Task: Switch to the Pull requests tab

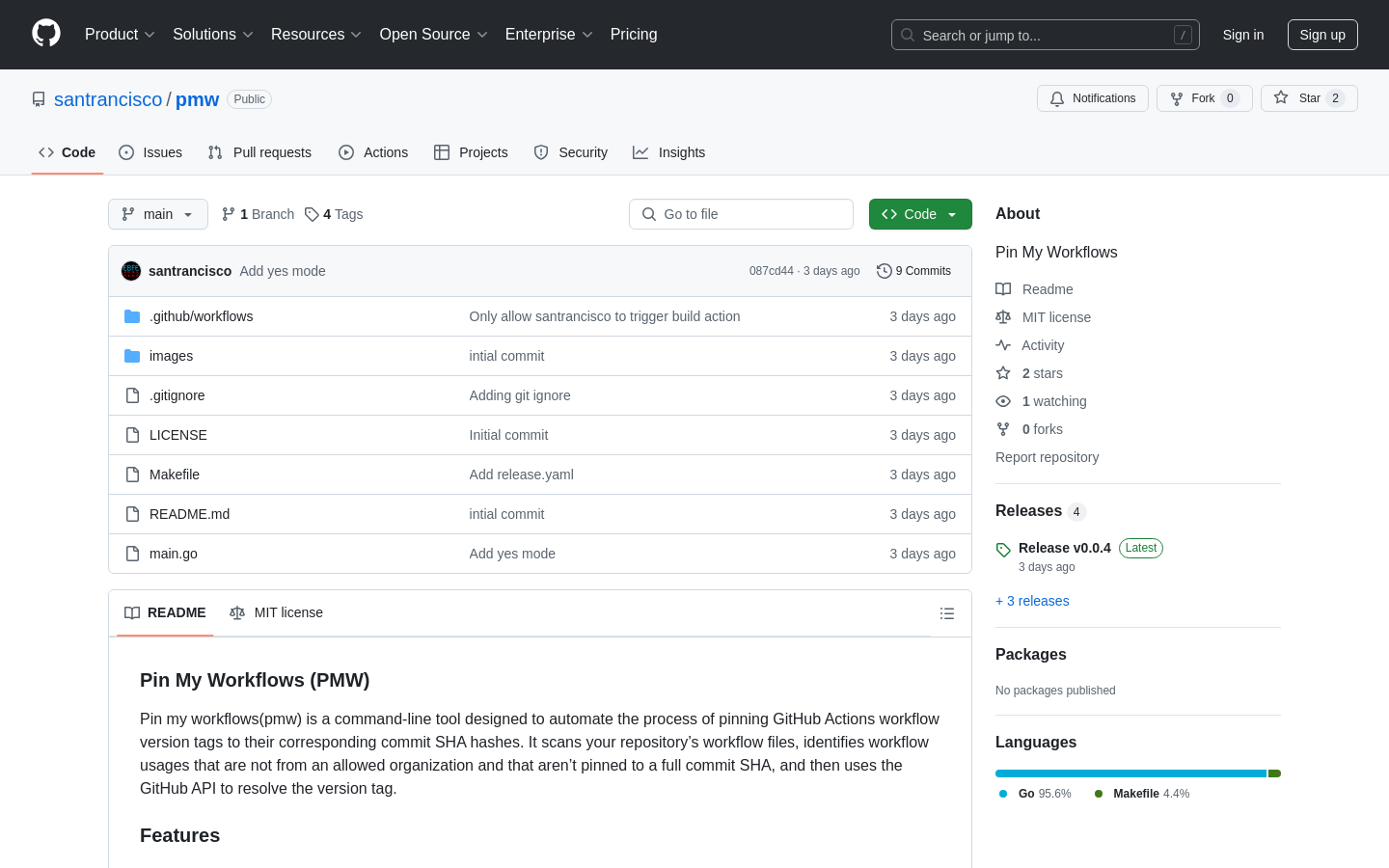Action: pyautogui.click(x=259, y=152)
